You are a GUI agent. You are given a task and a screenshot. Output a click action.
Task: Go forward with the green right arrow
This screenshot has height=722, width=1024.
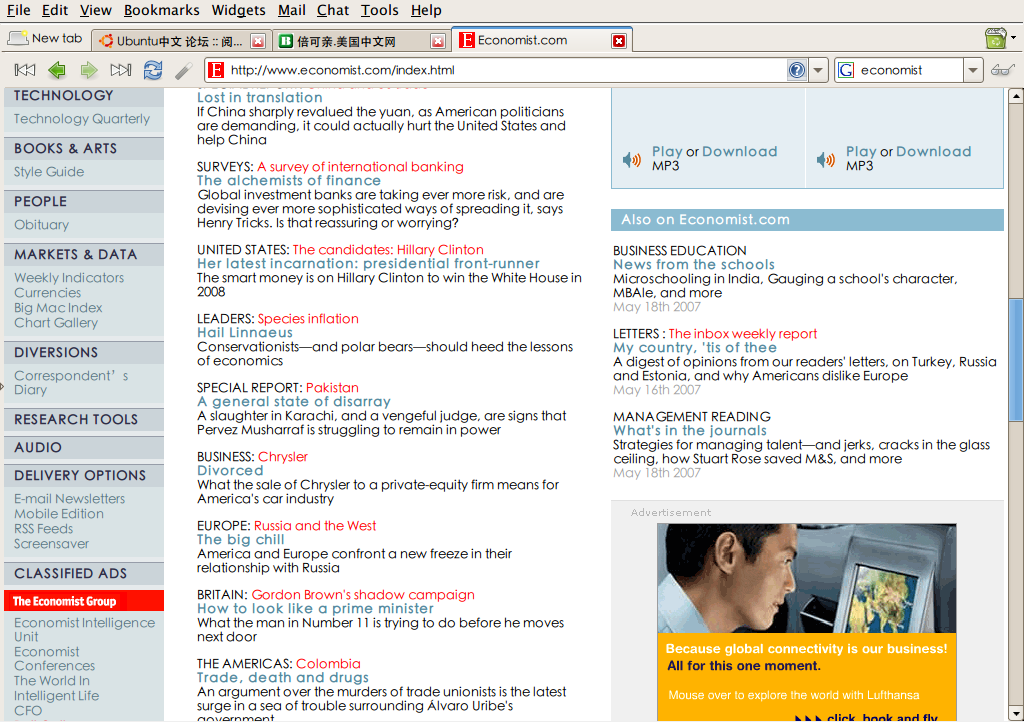tap(89, 70)
